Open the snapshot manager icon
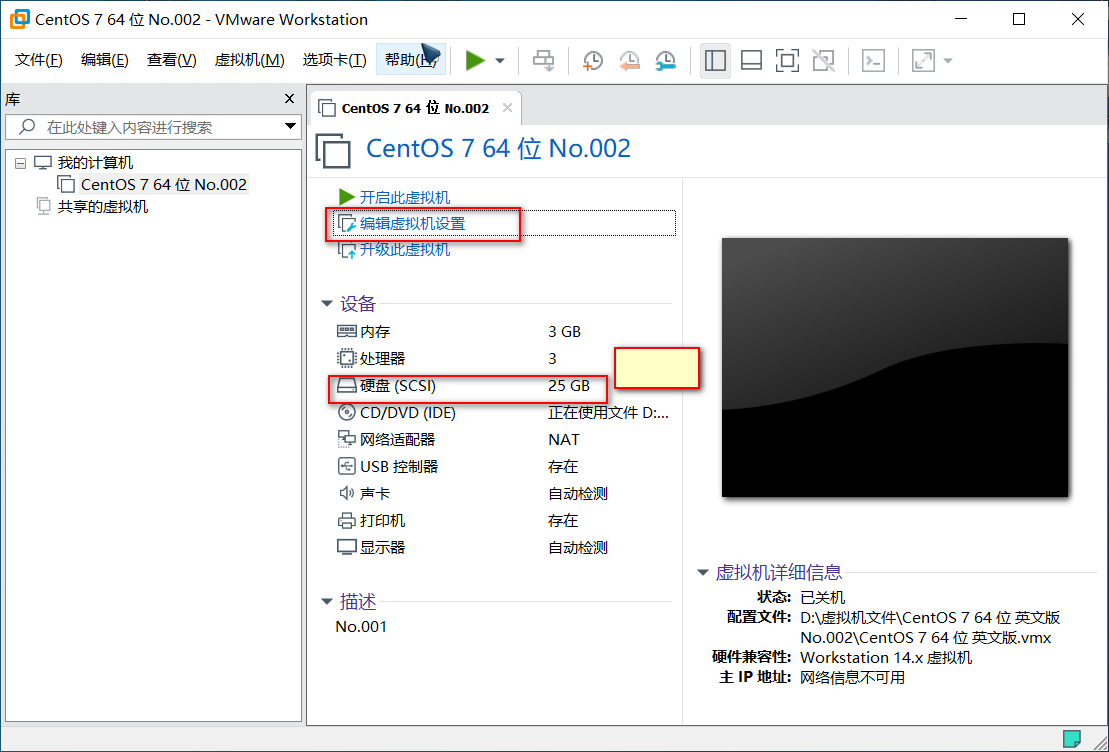 tap(665, 60)
